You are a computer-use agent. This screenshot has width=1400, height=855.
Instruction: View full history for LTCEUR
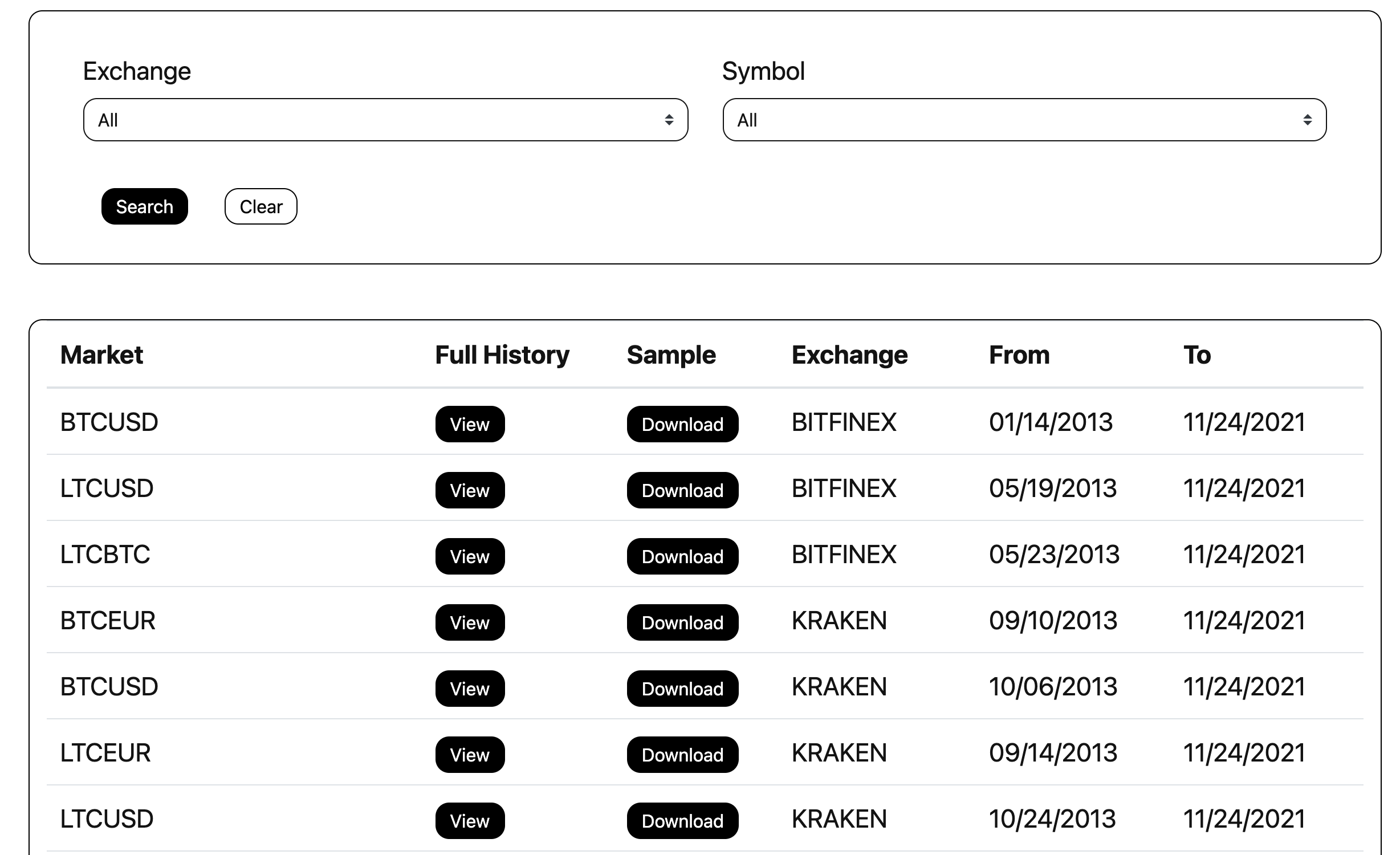click(x=470, y=755)
